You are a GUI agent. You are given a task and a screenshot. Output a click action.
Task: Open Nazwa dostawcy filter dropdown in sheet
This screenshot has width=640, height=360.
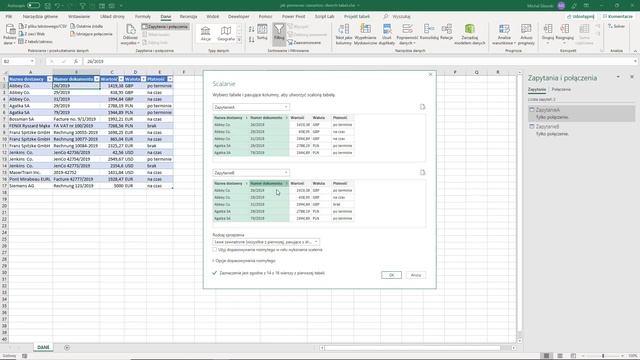[49, 79]
